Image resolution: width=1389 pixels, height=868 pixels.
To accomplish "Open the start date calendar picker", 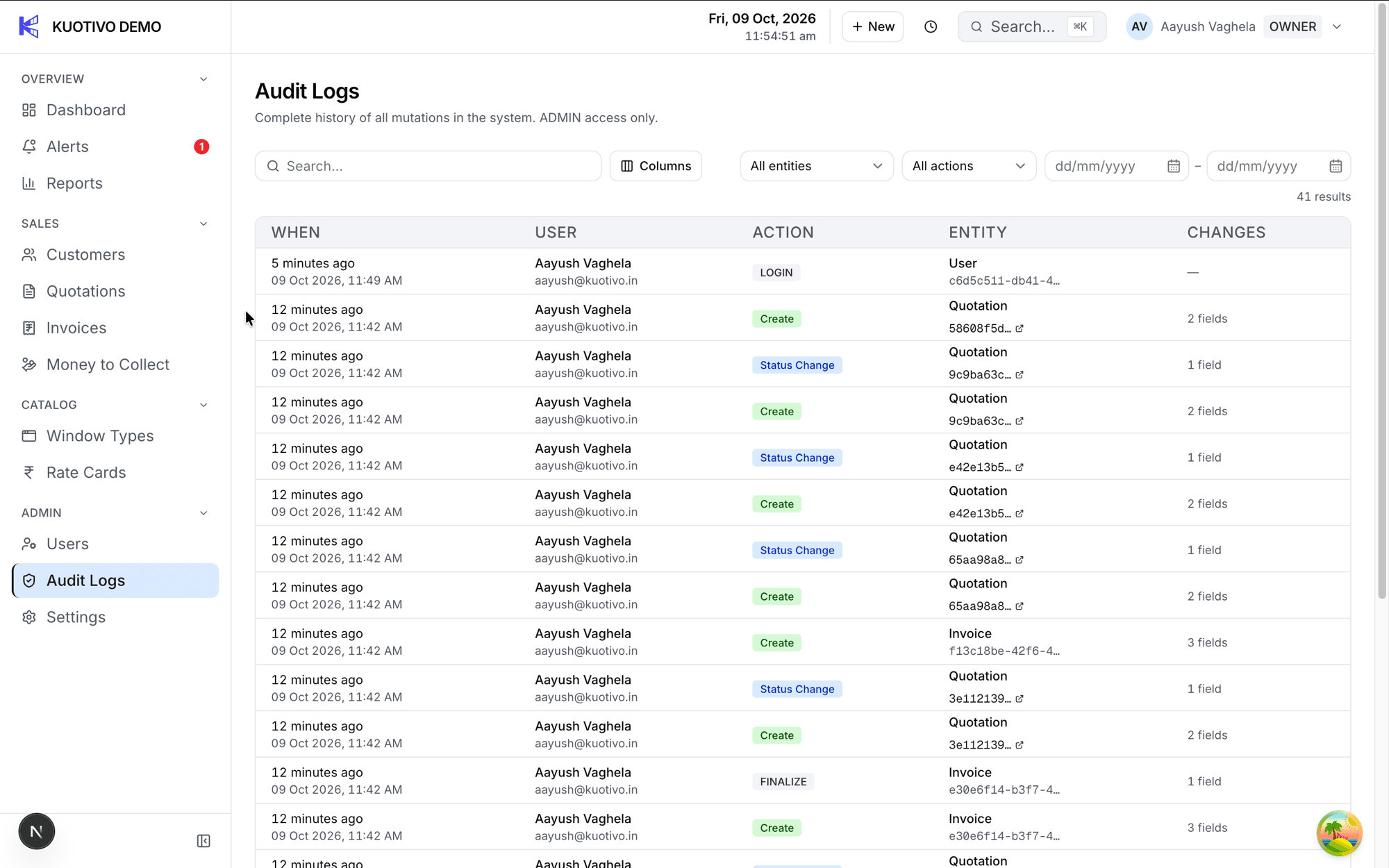I will [1174, 166].
